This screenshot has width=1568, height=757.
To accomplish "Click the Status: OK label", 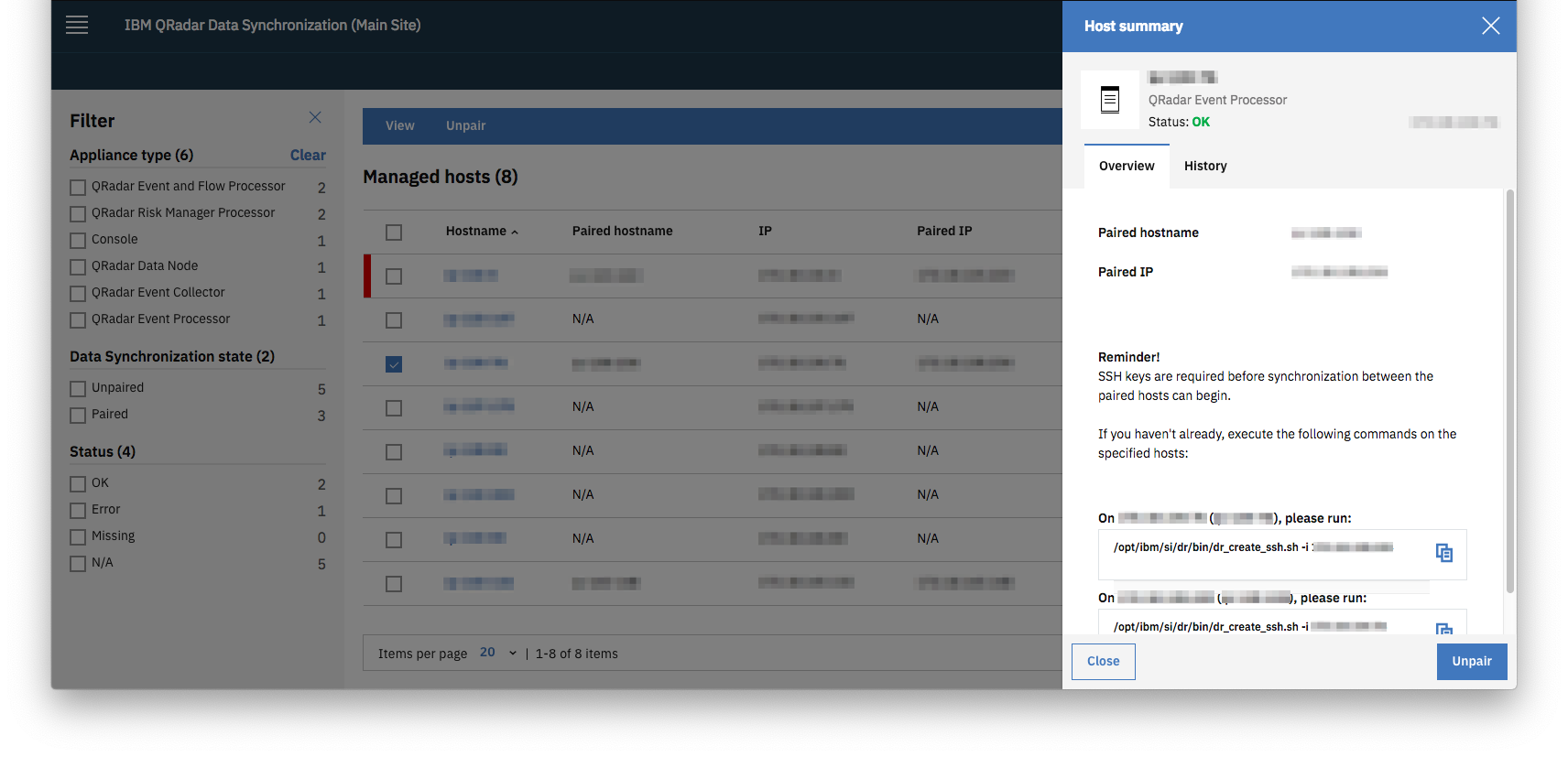I will pyautogui.click(x=1179, y=122).
